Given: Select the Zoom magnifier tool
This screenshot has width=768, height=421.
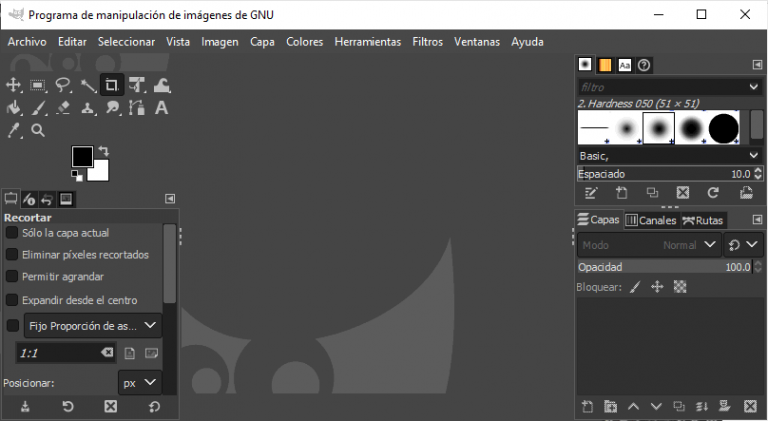Looking at the screenshot, I should 38,130.
